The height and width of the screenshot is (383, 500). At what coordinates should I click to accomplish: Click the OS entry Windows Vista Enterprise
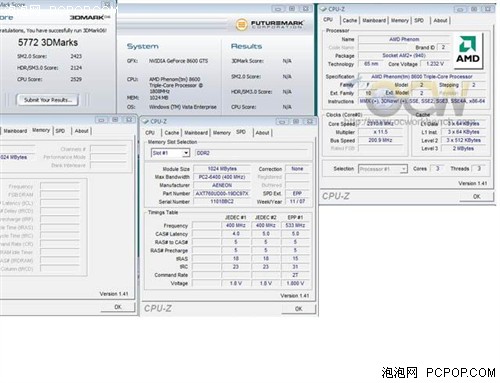point(183,107)
